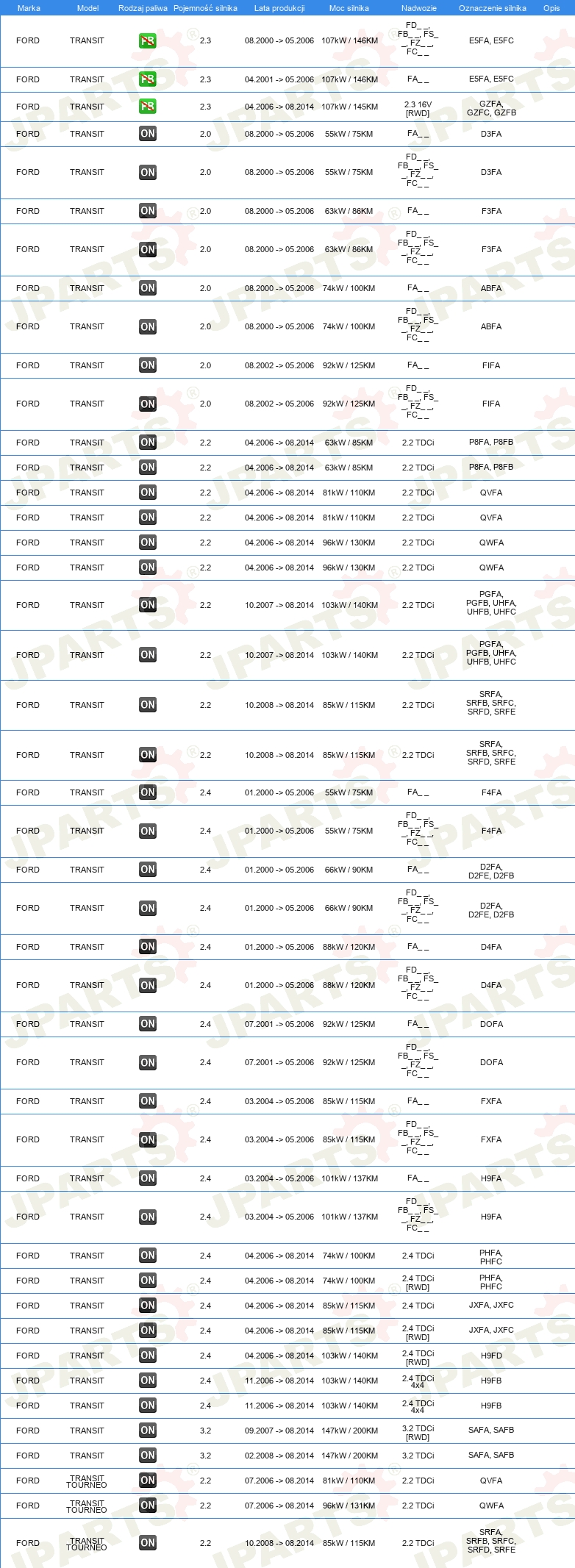Click ON icon in Transit Tourneo QWFA row
Image resolution: width=575 pixels, height=1568 pixels.
148,1506
